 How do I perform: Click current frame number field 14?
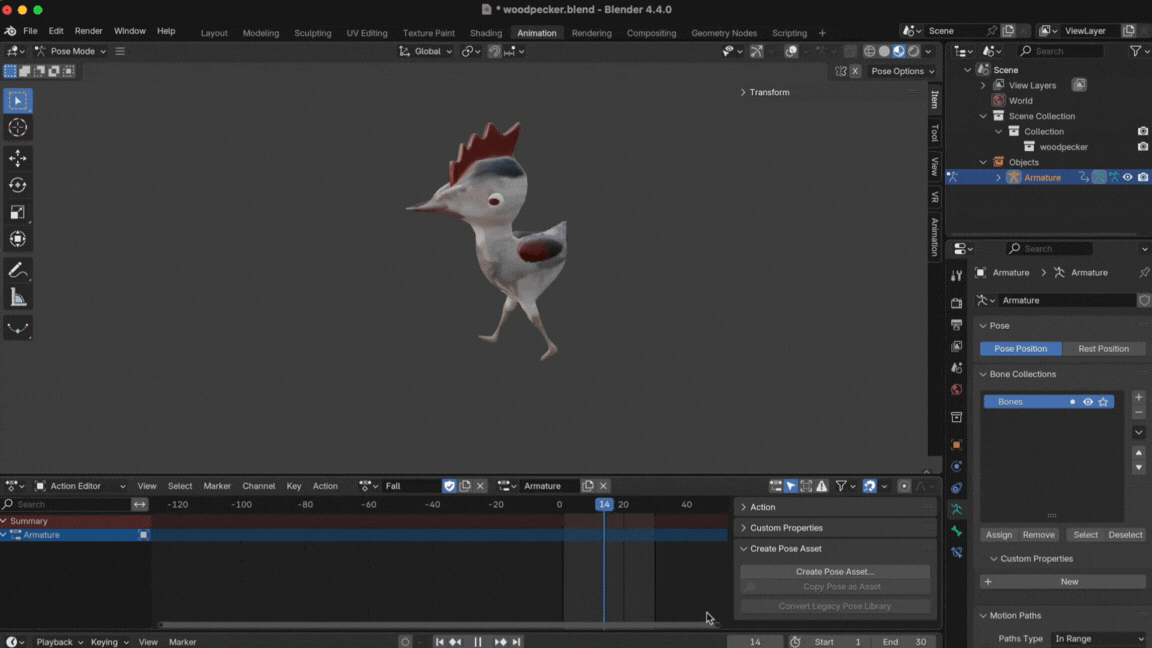pos(755,641)
